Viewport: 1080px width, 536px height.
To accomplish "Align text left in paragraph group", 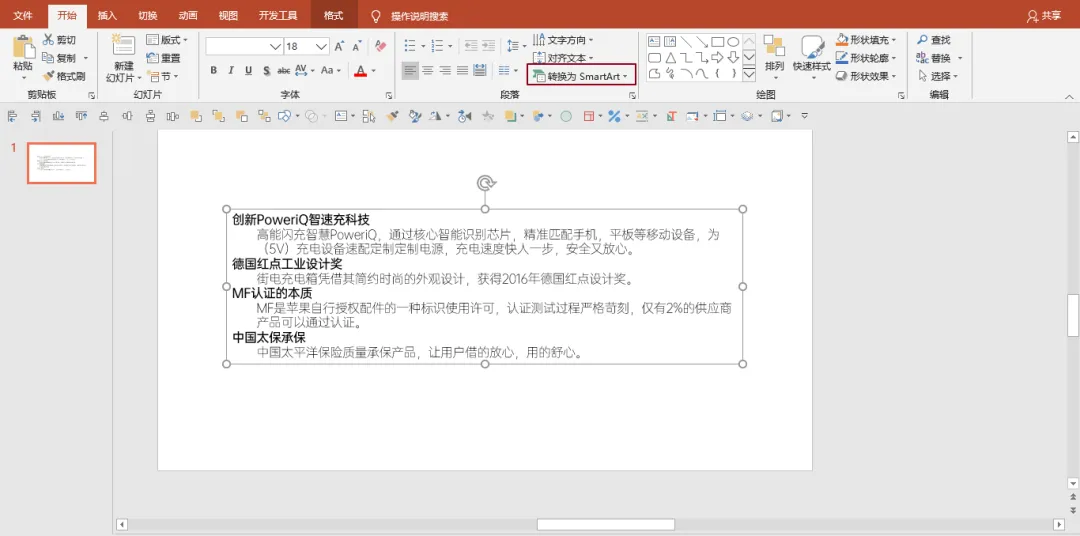I will pos(410,70).
